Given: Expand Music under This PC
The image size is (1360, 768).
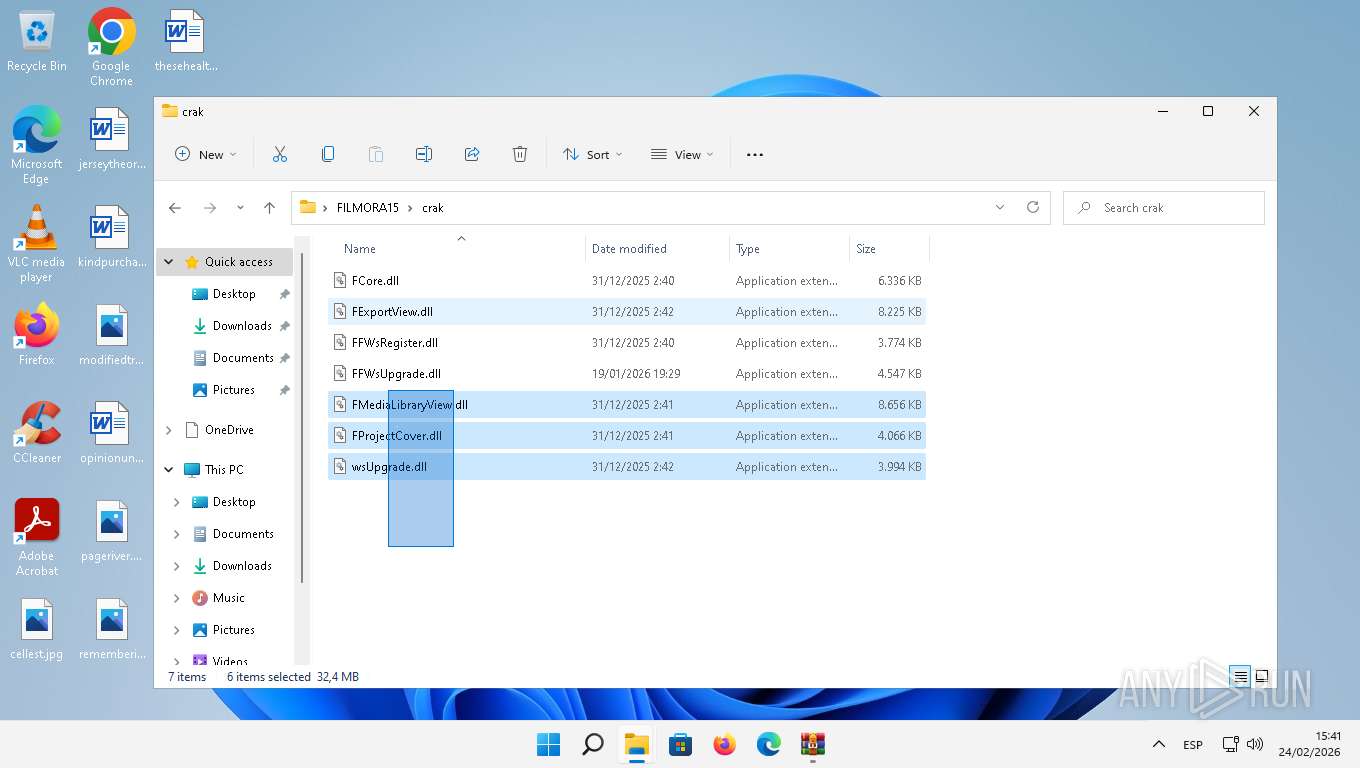Looking at the screenshot, I should (x=177, y=598).
